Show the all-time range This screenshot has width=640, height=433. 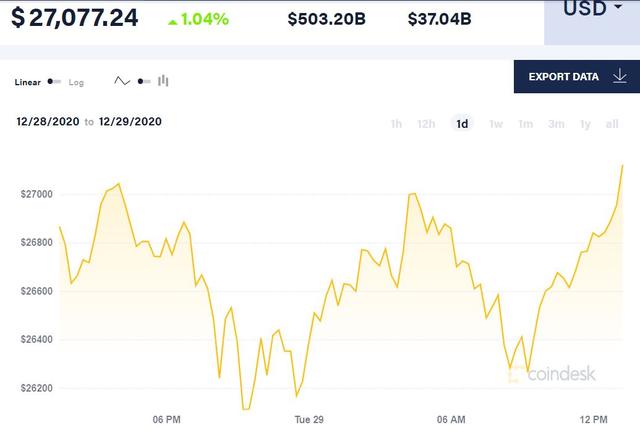coord(612,124)
